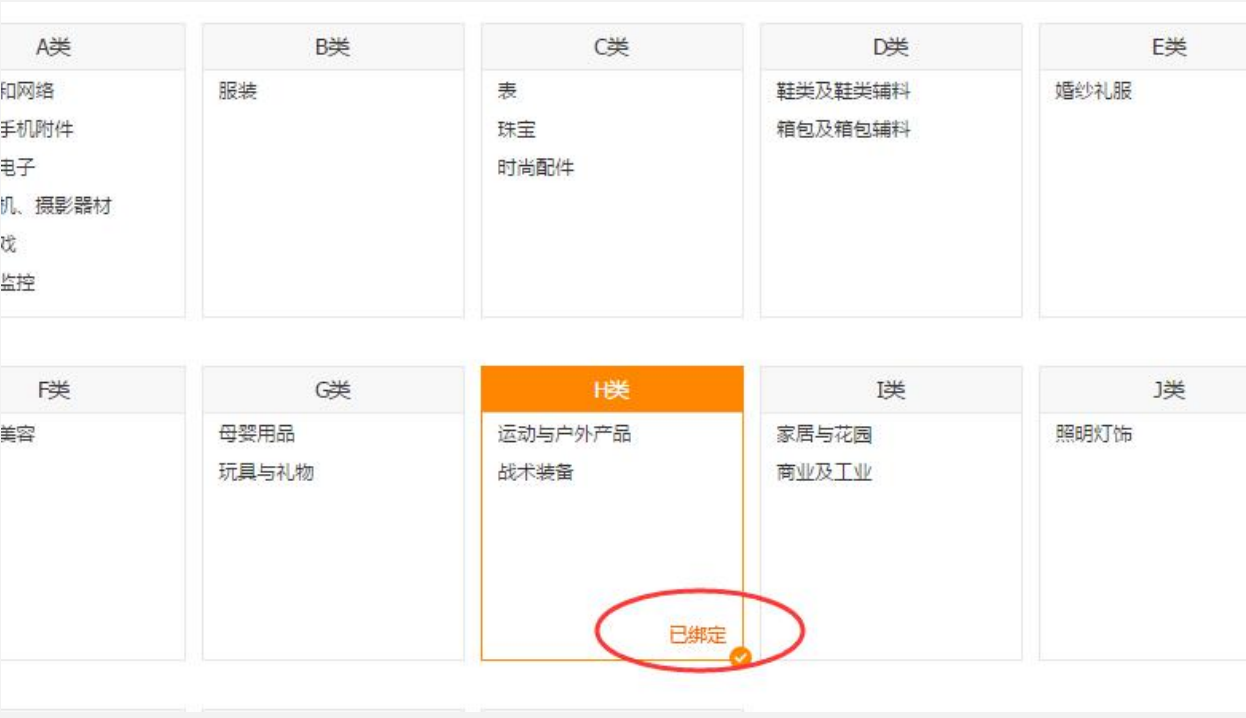Viewport: 1246px width, 718px height.
Task: Click 手机附件 in the A类 card
Action: (36, 130)
